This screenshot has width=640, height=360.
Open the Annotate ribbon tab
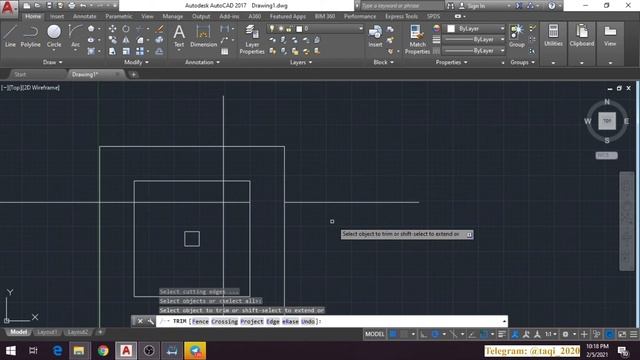click(84, 16)
